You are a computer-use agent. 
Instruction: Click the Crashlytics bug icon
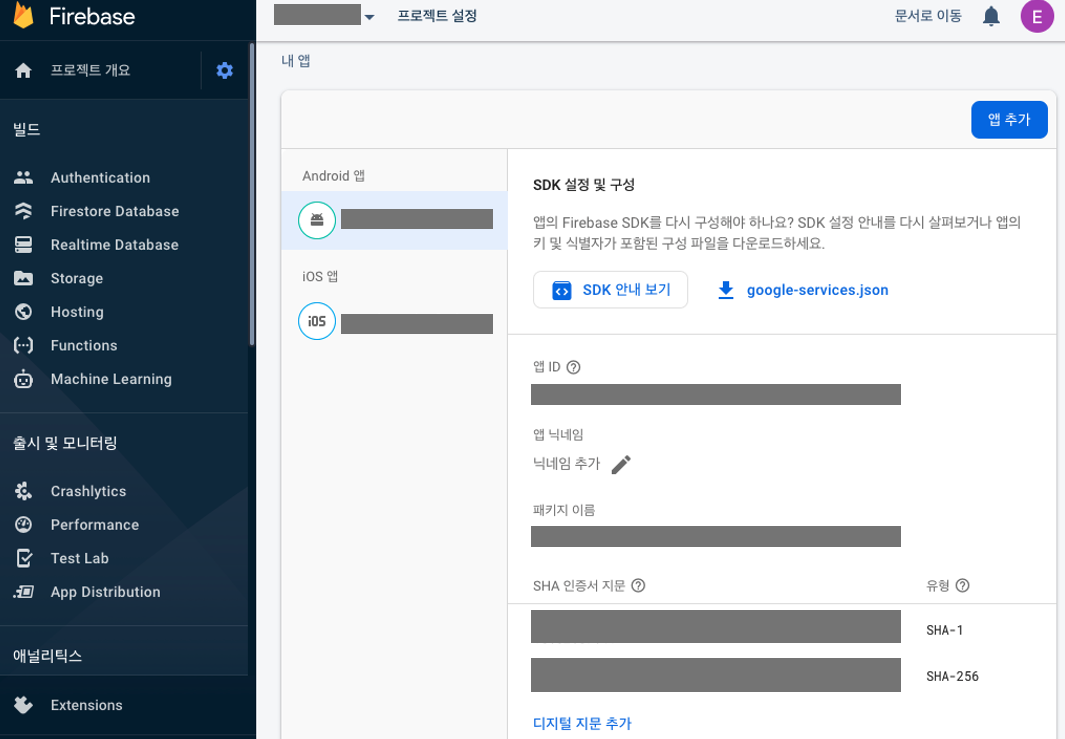tap(23, 491)
